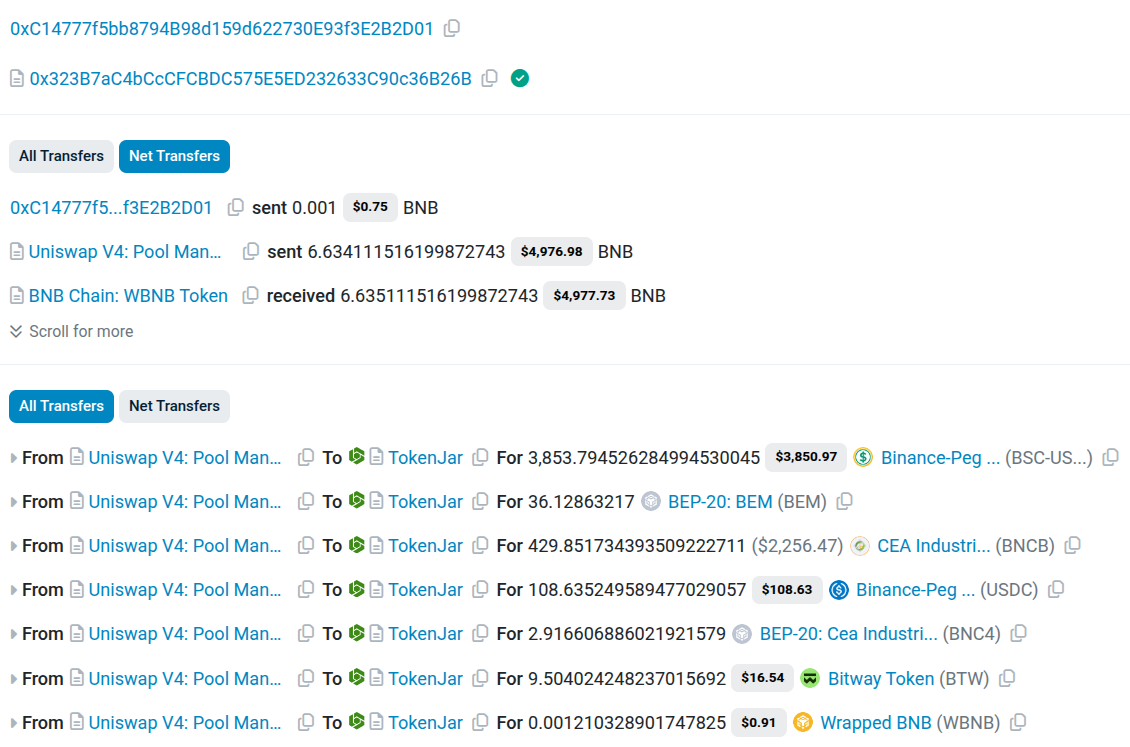Copy Pool Manager address in the BEM row
The height and width of the screenshot is (747, 1130).
click(x=306, y=501)
